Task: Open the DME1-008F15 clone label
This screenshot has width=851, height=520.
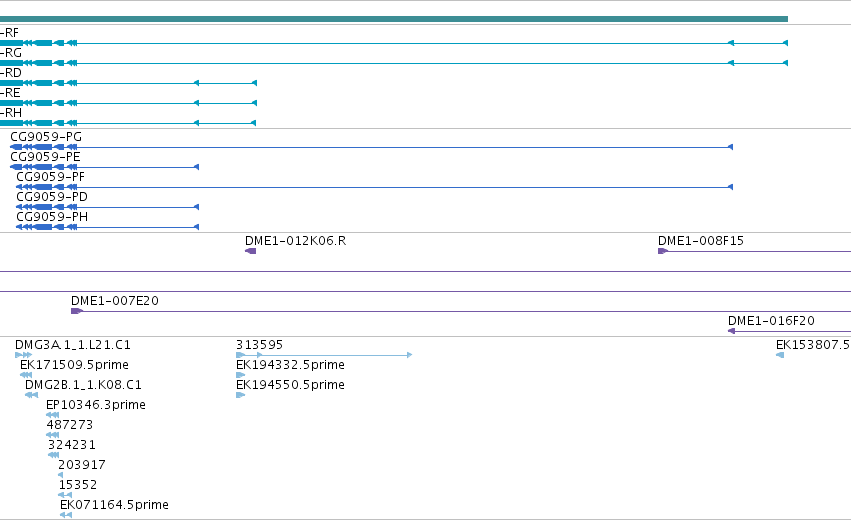Action: pyautogui.click(x=701, y=241)
